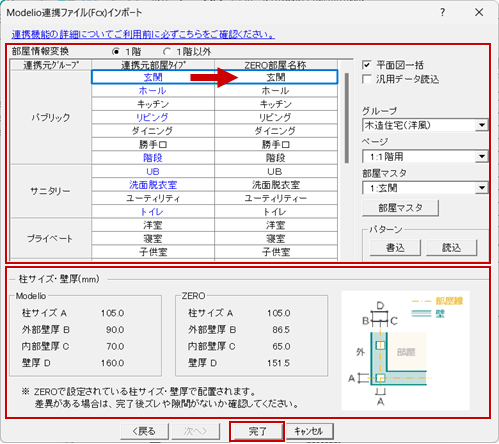
Task: Click the キャンセル button
Action: coord(309,431)
